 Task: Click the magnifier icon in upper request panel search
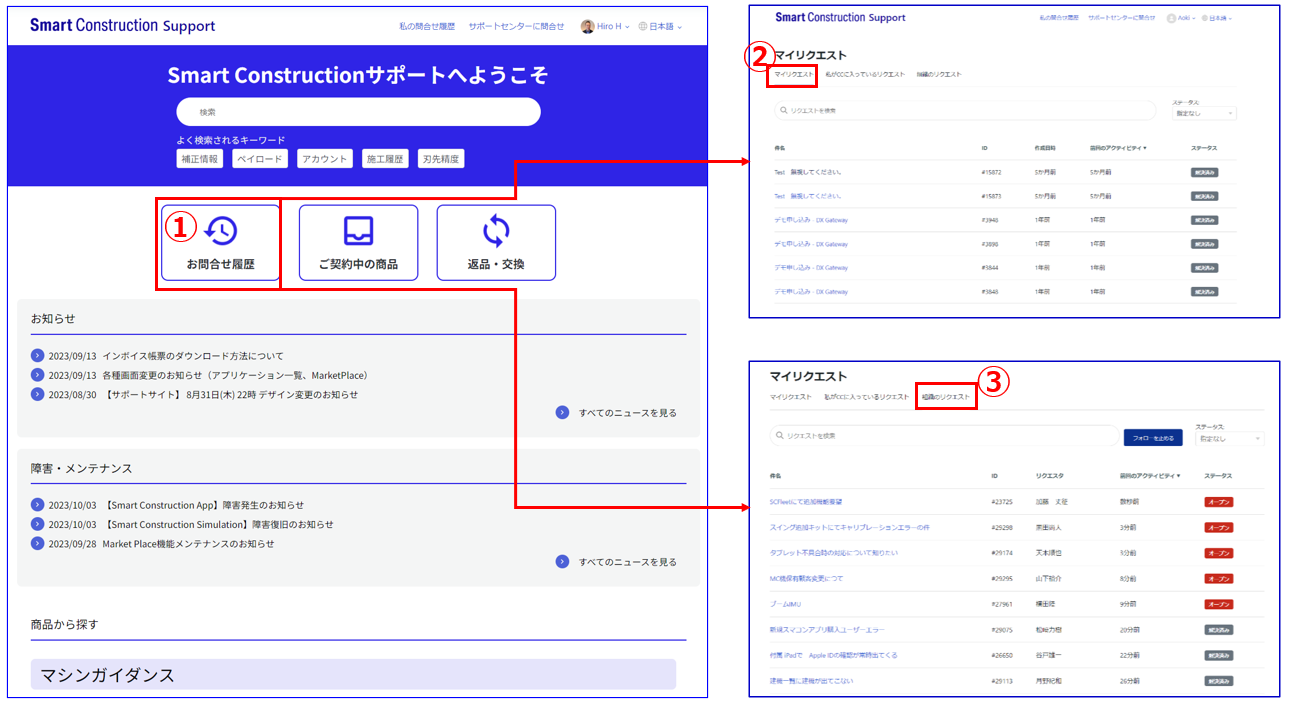[x=783, y=110]
